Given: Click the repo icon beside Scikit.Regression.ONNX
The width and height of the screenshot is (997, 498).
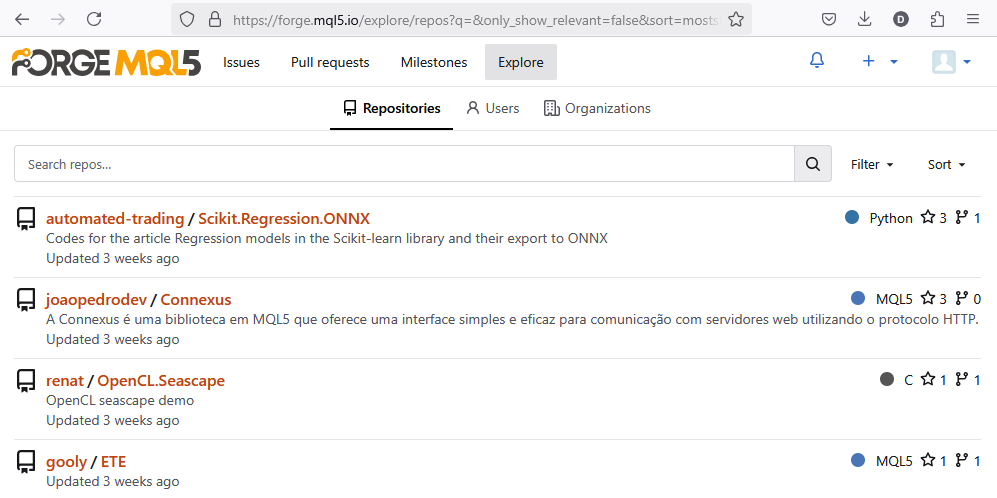Looking at the screenshot, I should (x=25, y=219).
